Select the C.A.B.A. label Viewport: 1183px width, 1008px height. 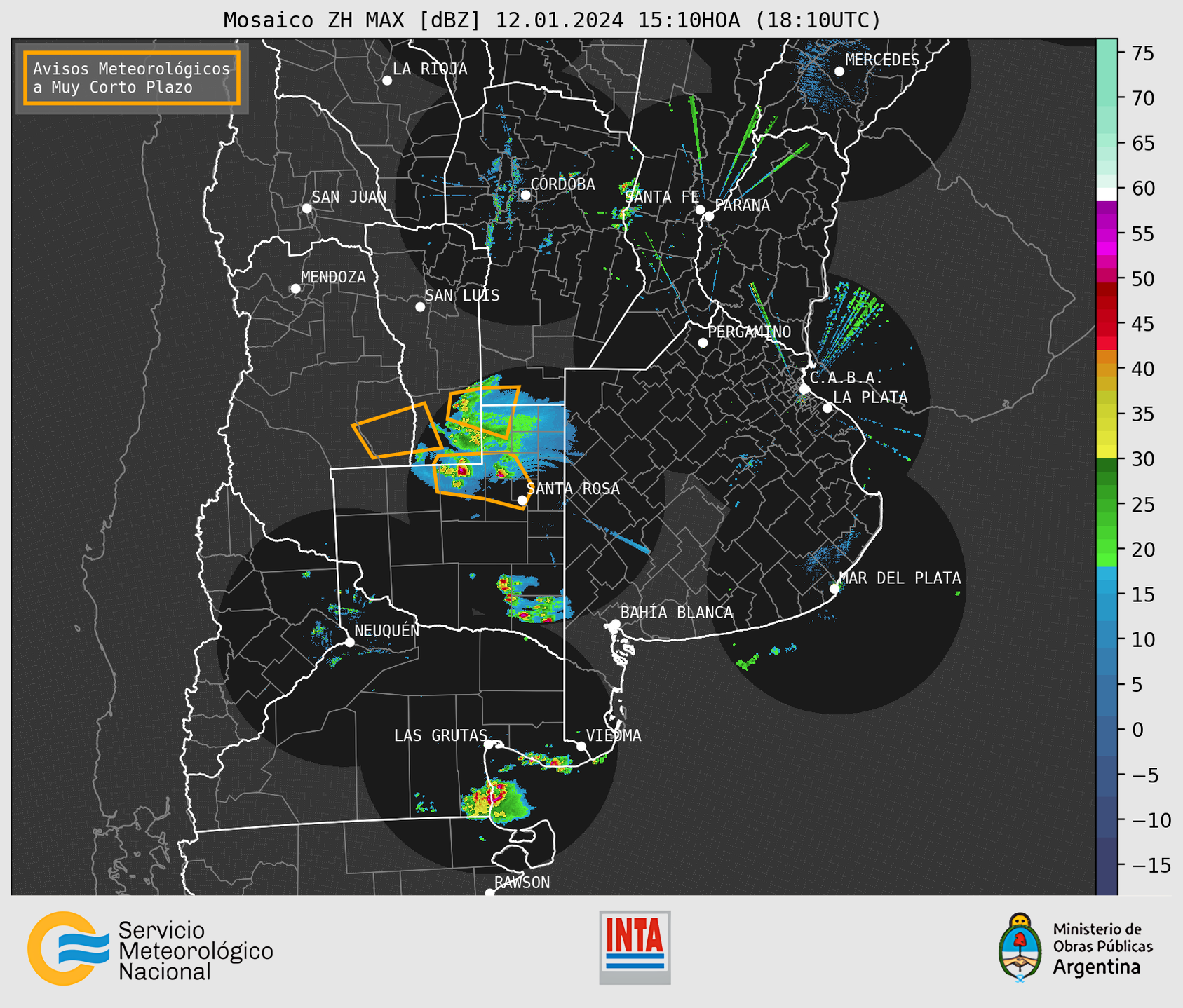[846, 378]
